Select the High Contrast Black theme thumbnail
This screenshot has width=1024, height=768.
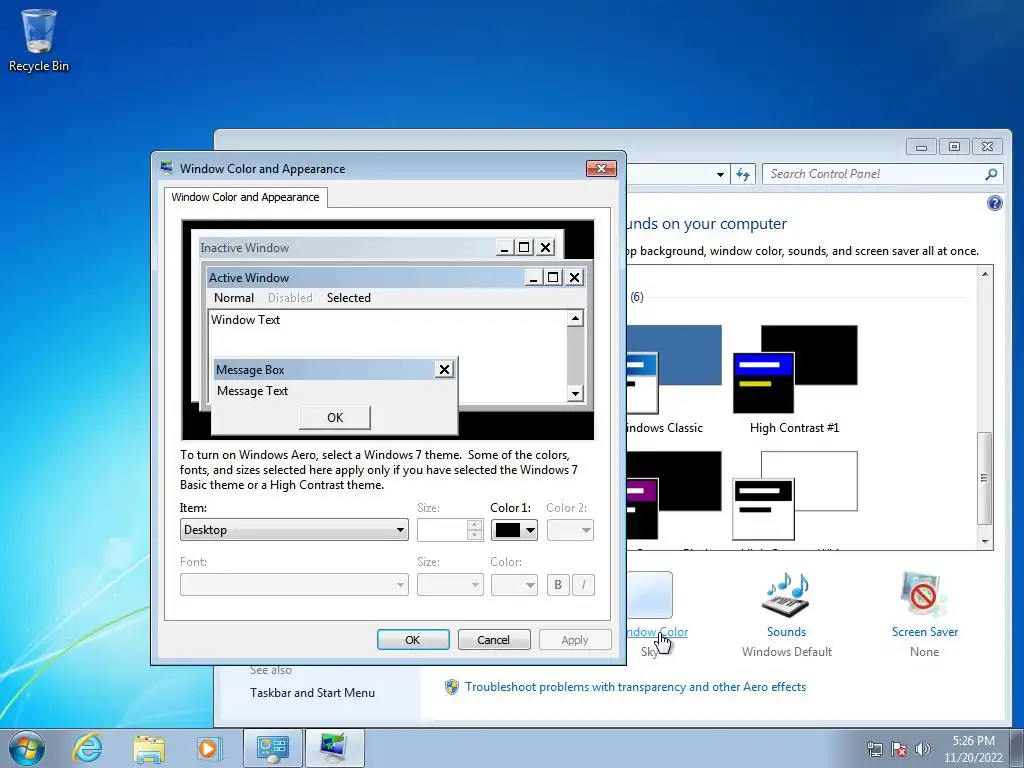pyautogui.click(x=674, y=495)
